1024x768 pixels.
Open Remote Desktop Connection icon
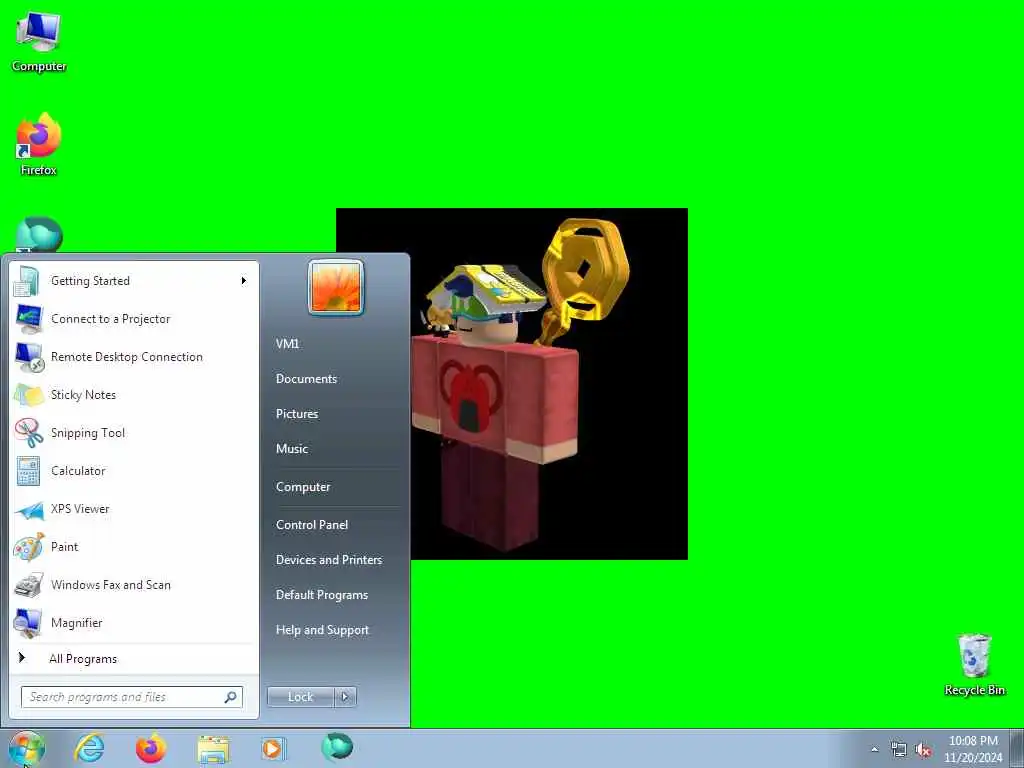29,357
